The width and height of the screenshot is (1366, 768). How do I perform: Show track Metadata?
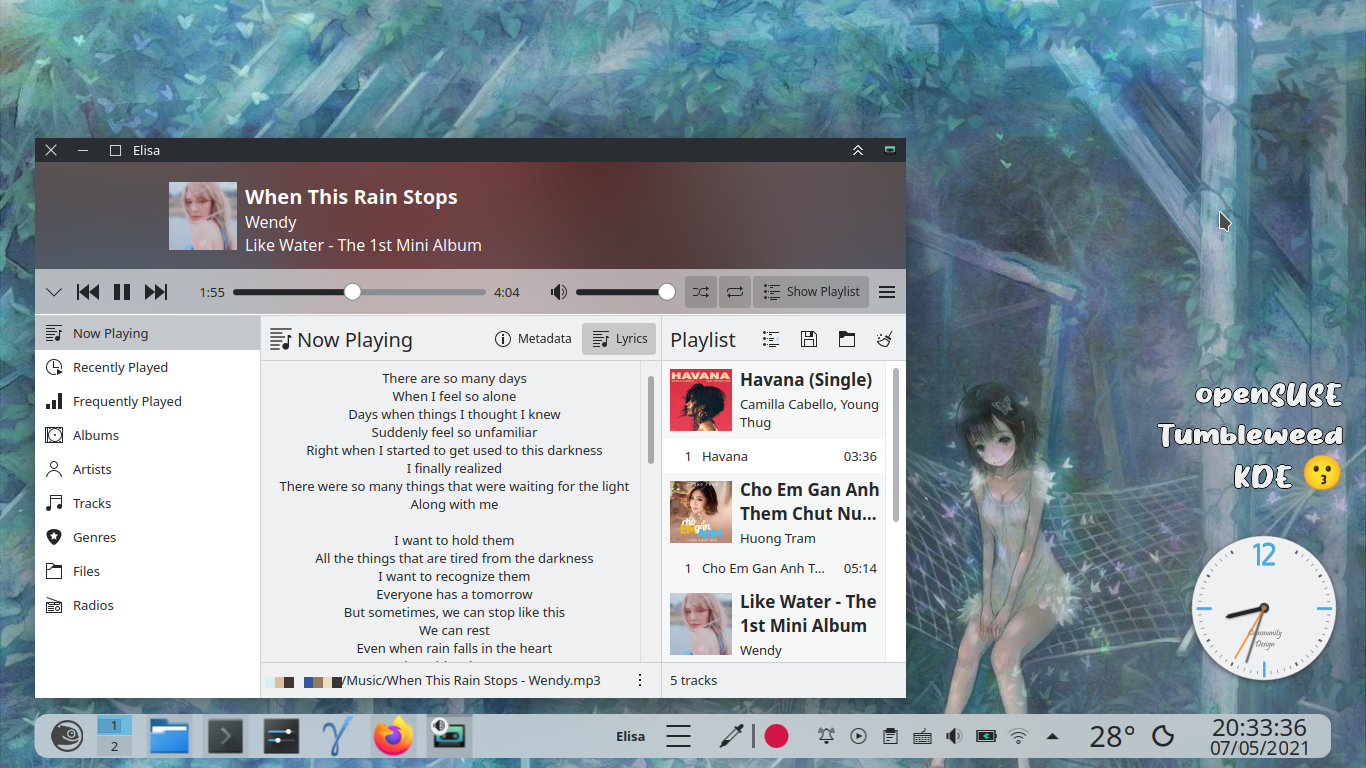[x=533, y=339]
